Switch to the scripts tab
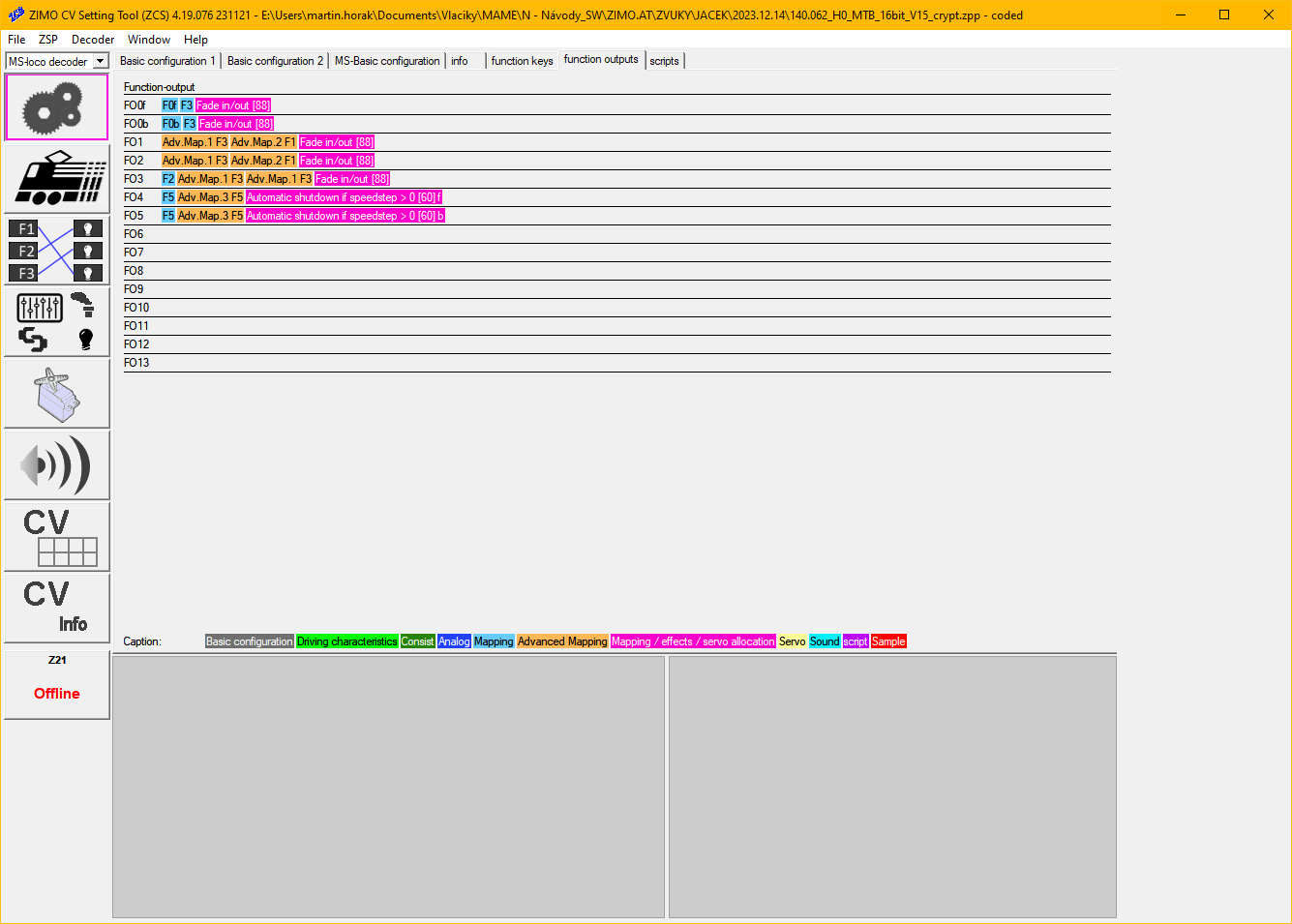 [664, 61]
